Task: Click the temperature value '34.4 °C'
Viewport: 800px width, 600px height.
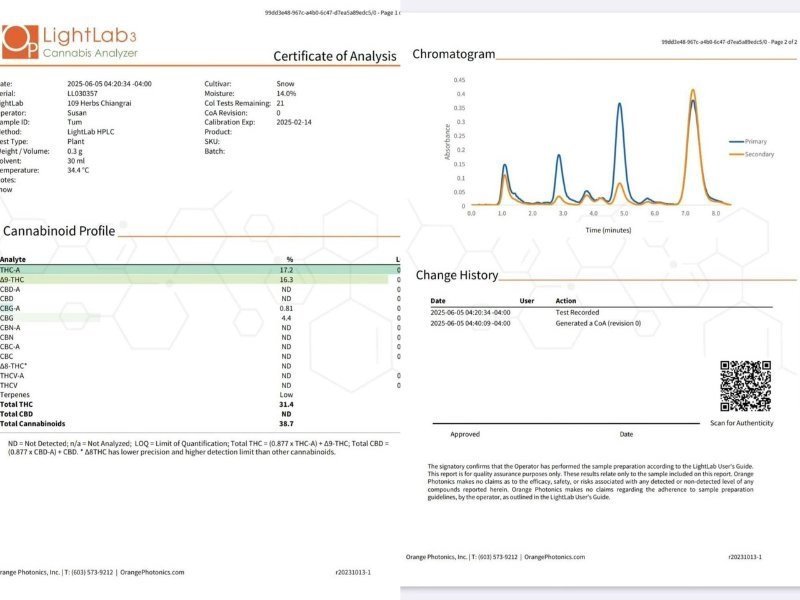Action: tap(78, 170)
